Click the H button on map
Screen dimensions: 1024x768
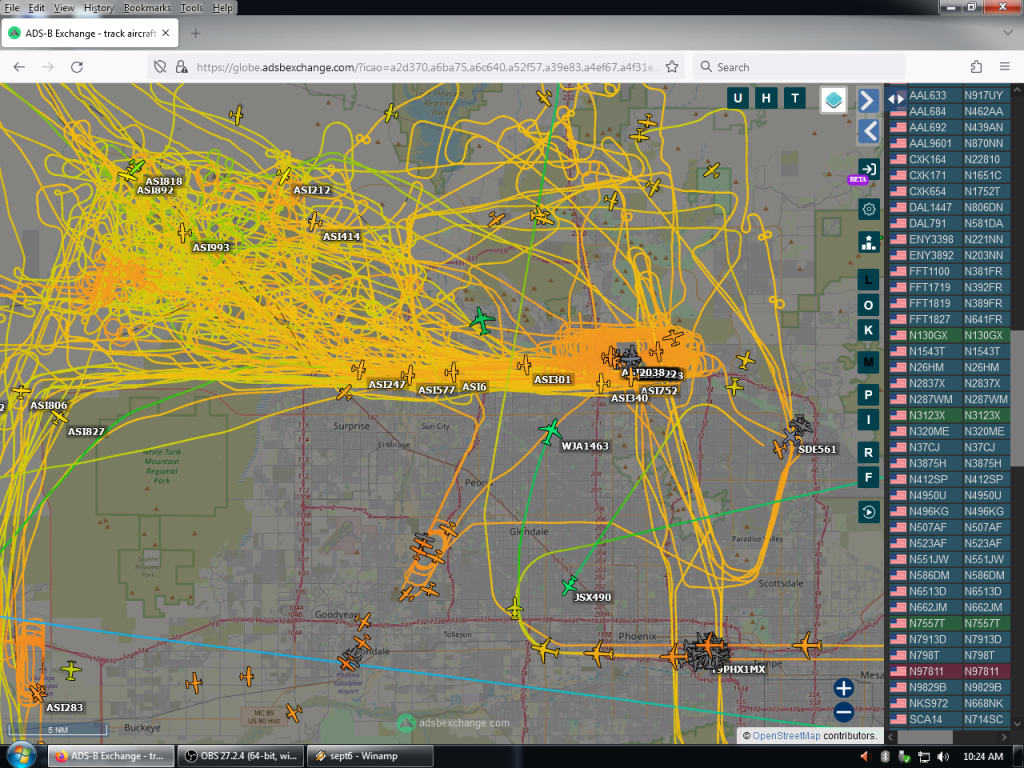[x=766, y=99]
